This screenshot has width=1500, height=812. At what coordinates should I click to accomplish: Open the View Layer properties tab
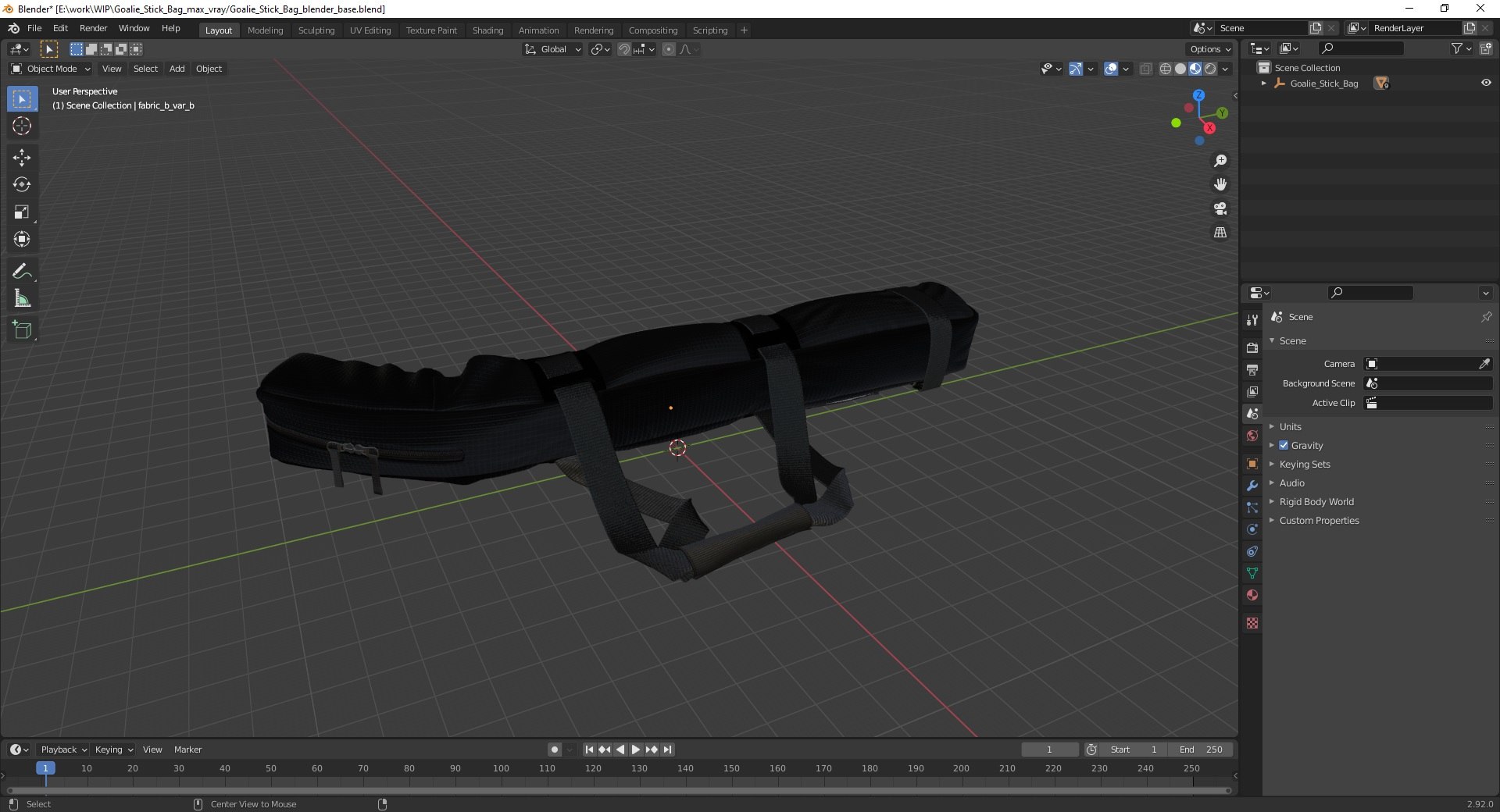(1252, 392)
